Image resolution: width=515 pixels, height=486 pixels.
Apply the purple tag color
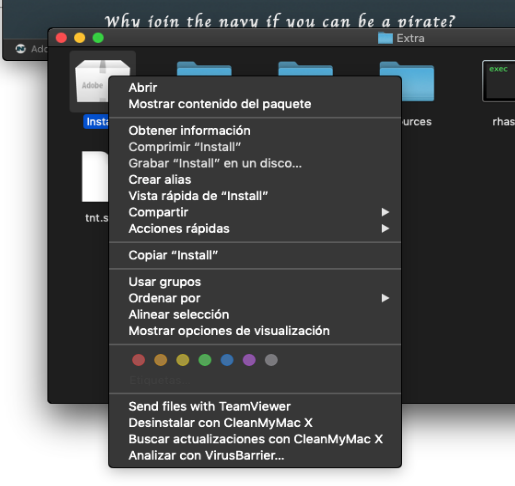pos(249,360)
